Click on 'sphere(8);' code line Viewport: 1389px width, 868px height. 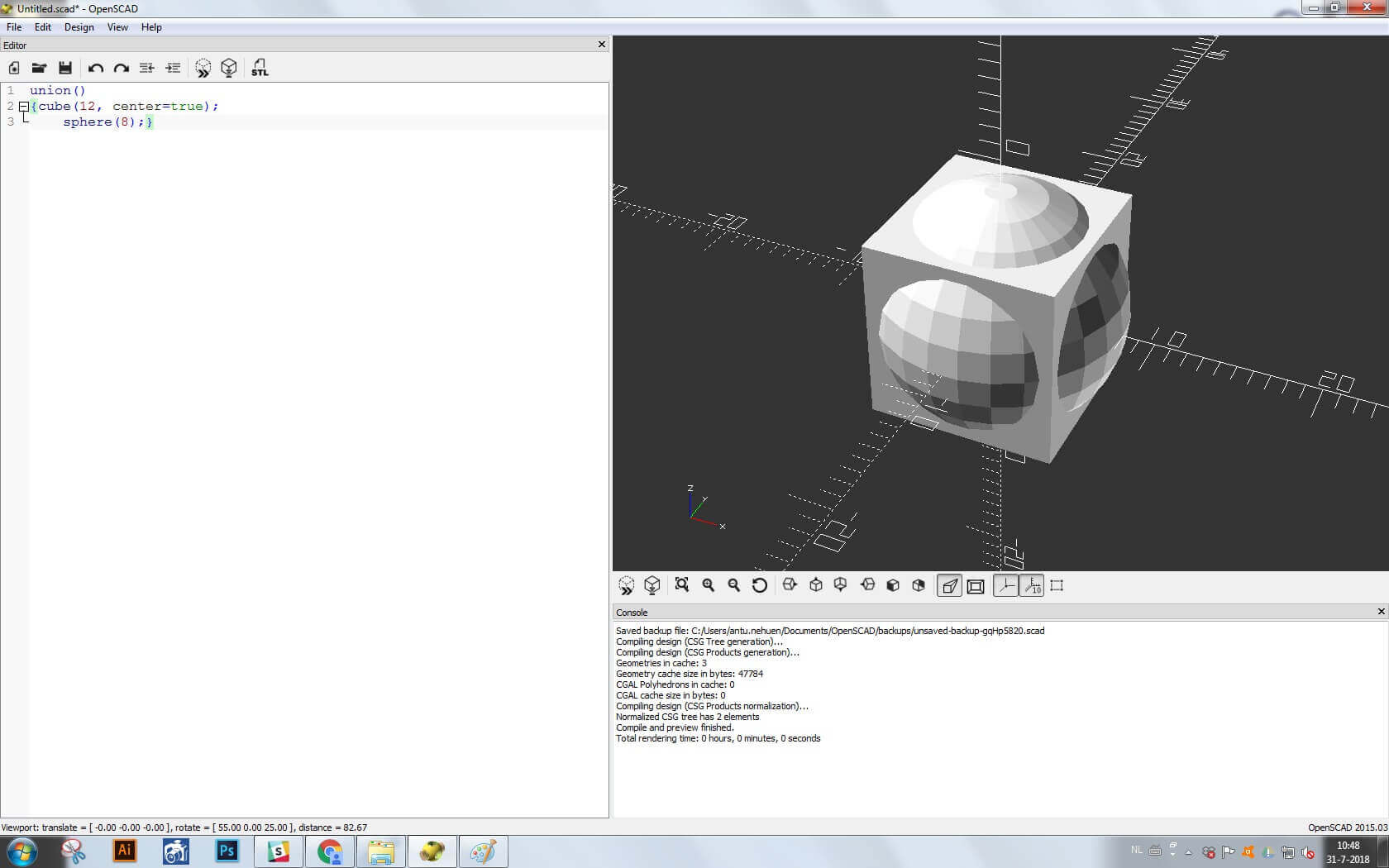pyautogui.click(x=104, y=122)
